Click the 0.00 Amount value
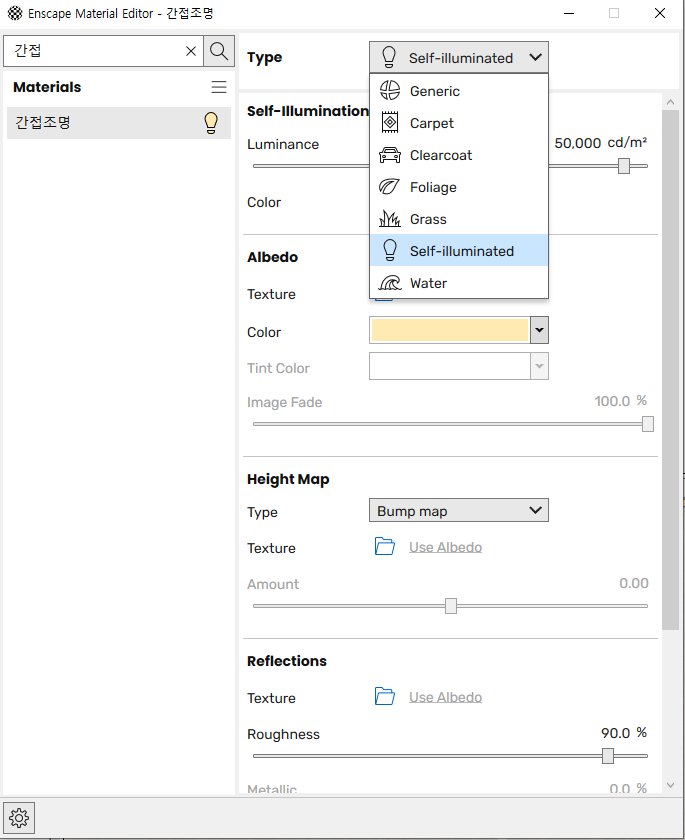The height and width of the screenshot is (840, 685). (x=634, y=583)
